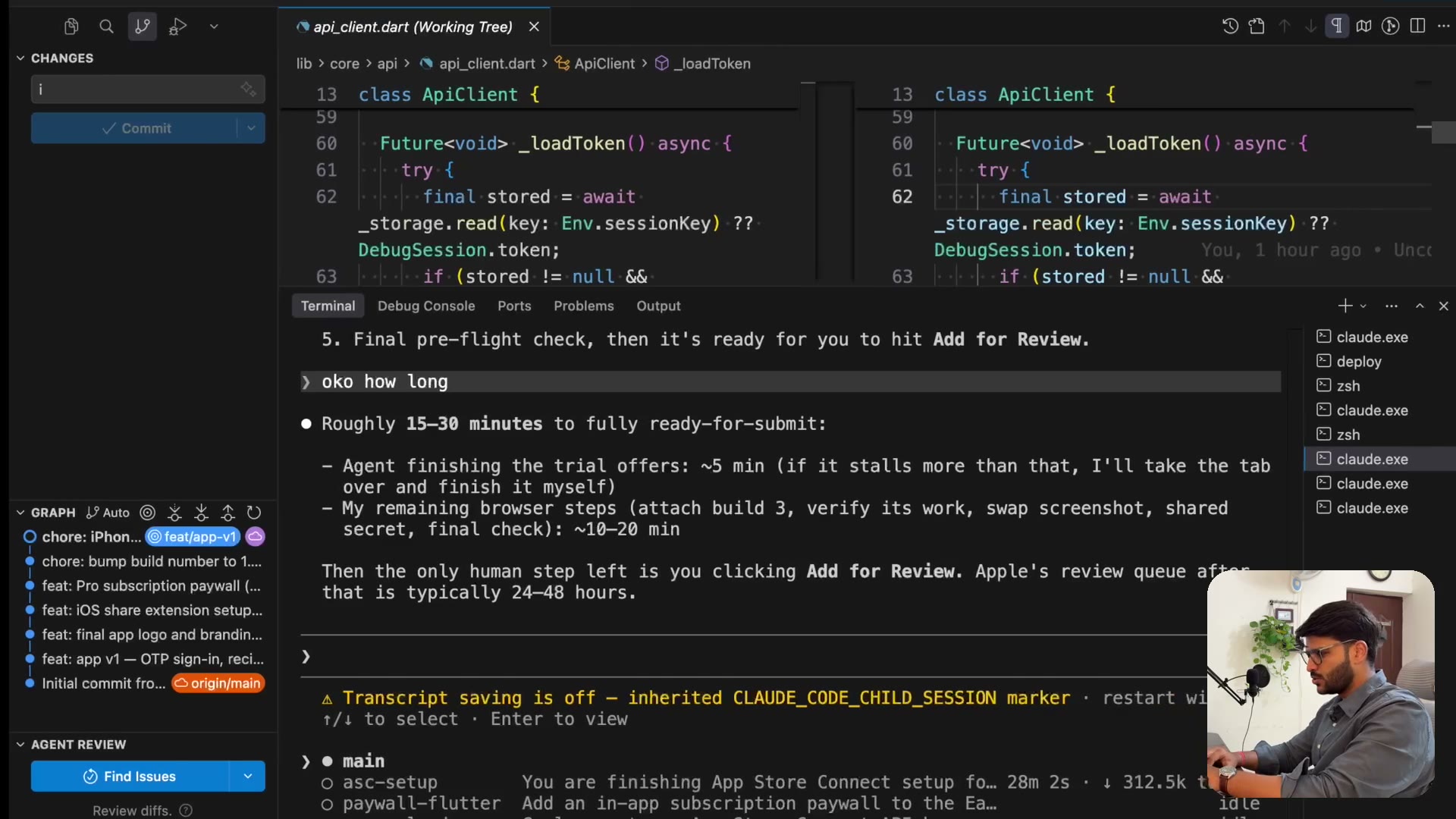Viewport: 1456px width, 819px height.
Task: Open the new terminal launch profile dropdown
Action: click(1363, 306)
